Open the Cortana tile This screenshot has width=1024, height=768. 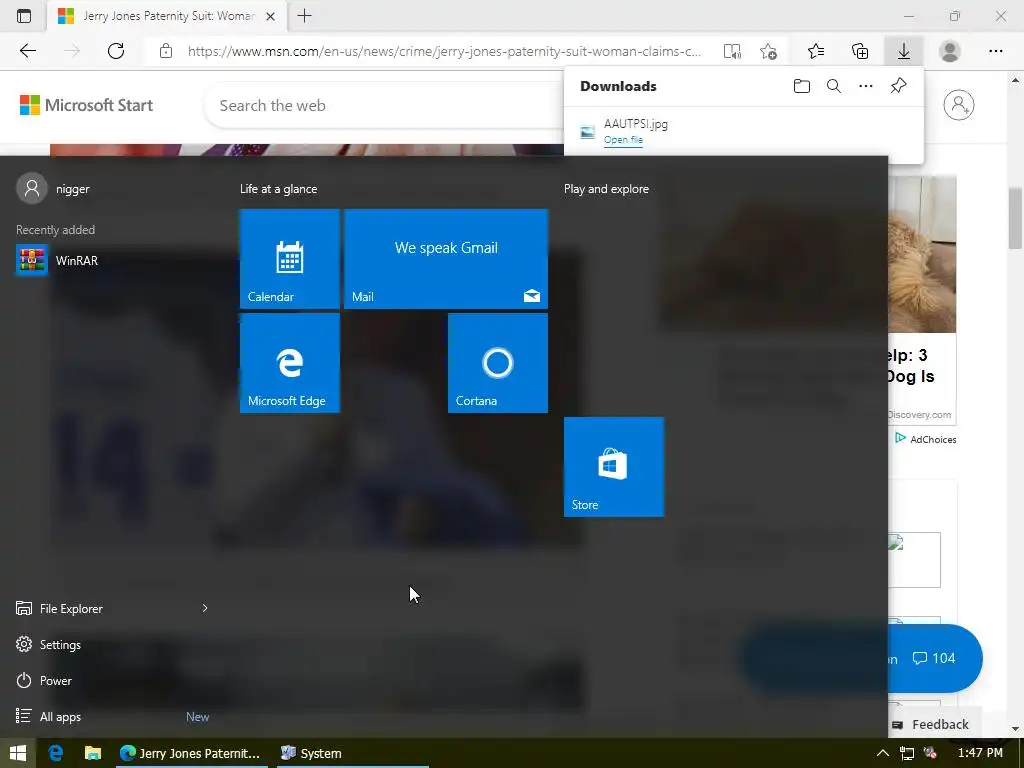(x=498, y=363)
